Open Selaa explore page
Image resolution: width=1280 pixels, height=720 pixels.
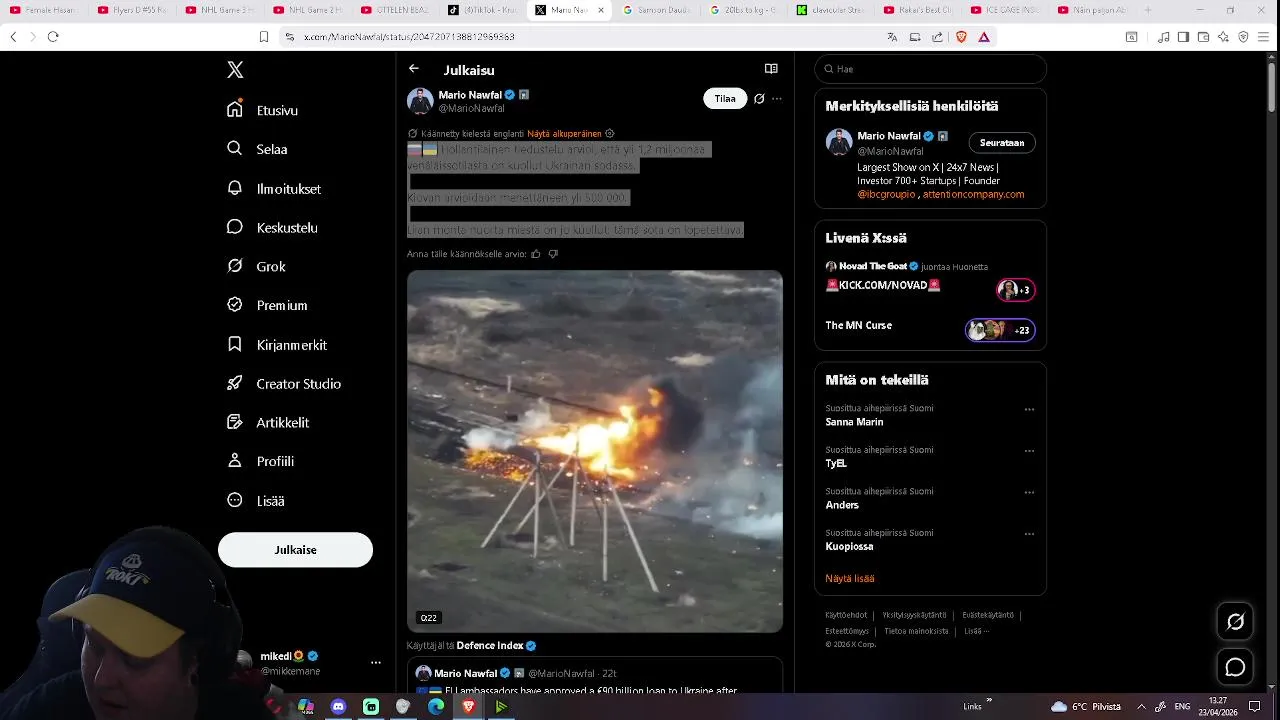[258, 149]
